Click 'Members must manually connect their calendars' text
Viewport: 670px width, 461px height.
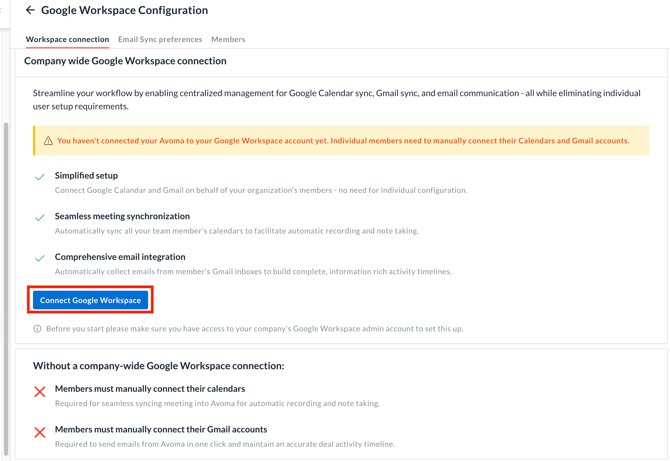(x=150, y=389)
